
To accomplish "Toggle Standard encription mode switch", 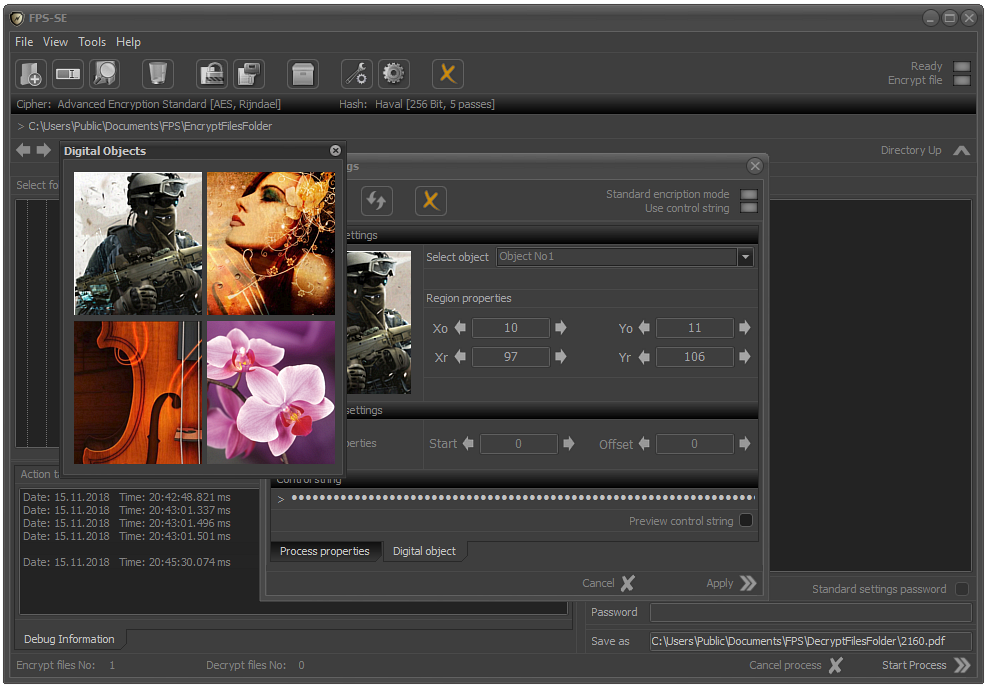I will 748,194.
